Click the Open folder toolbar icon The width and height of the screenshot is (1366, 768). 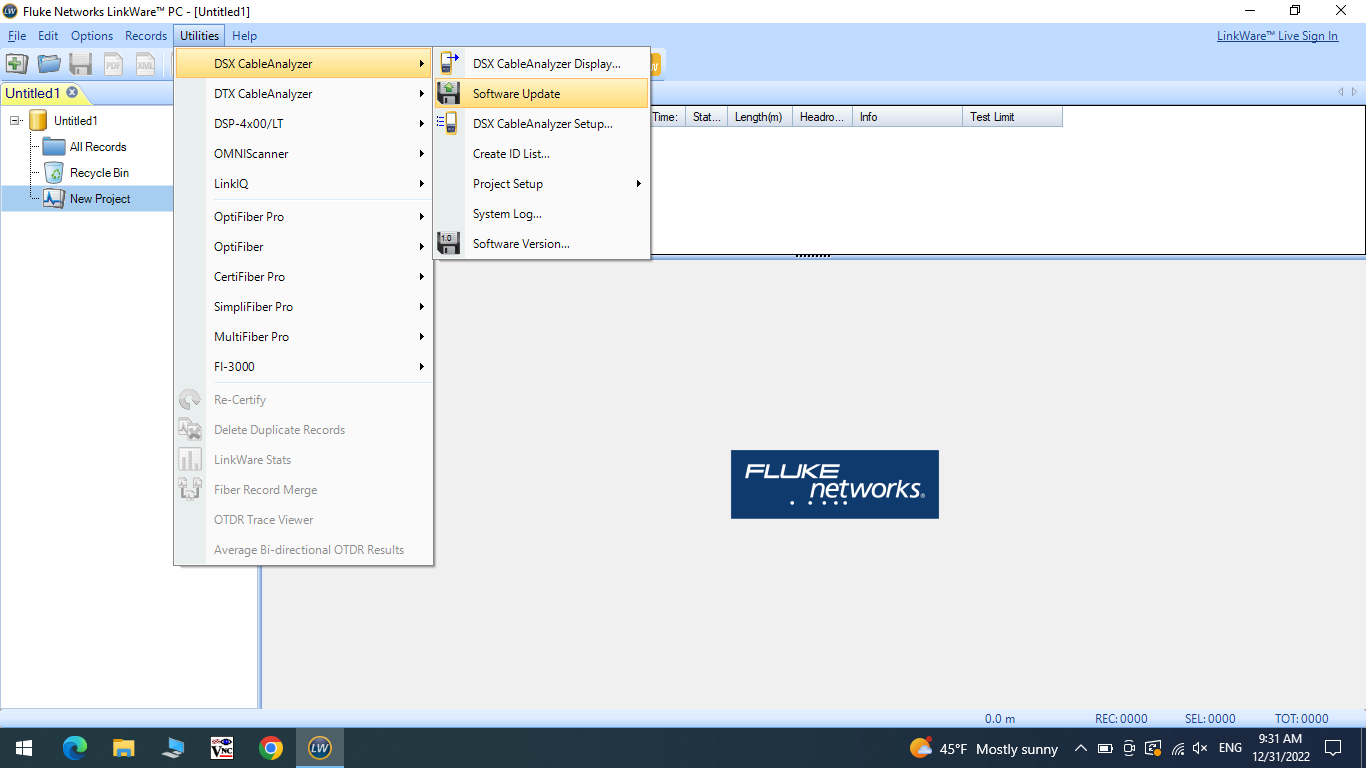pyautogui.click(x=49, y=65)
